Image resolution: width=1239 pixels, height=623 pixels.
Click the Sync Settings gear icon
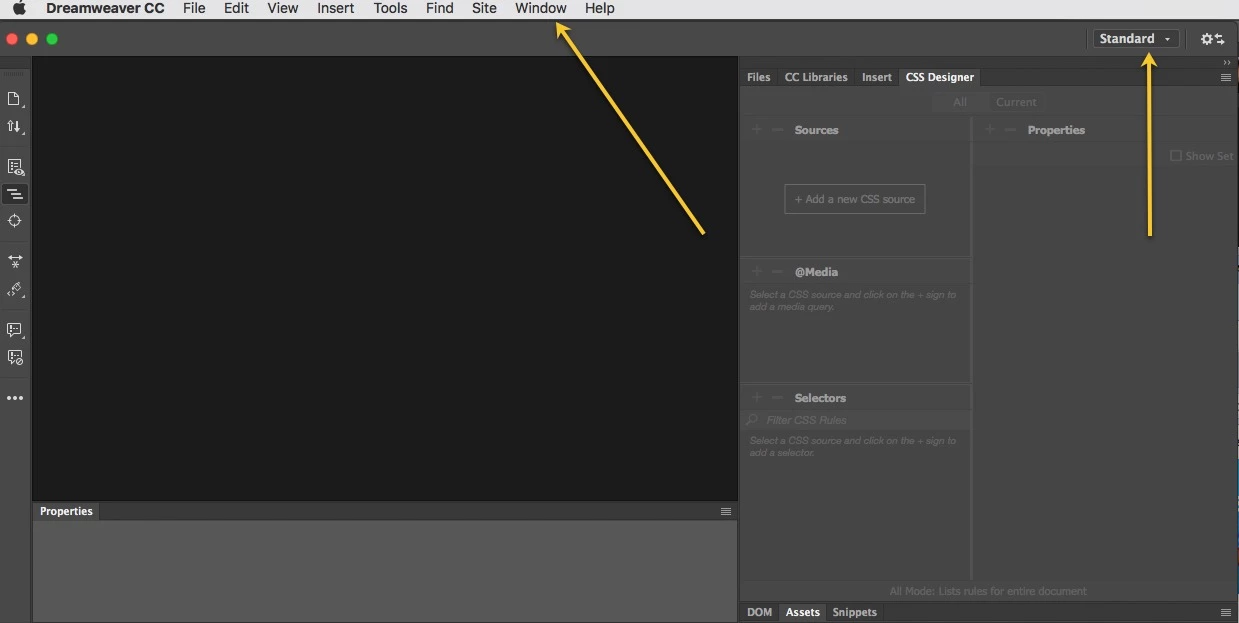[x=1212, y=39]
